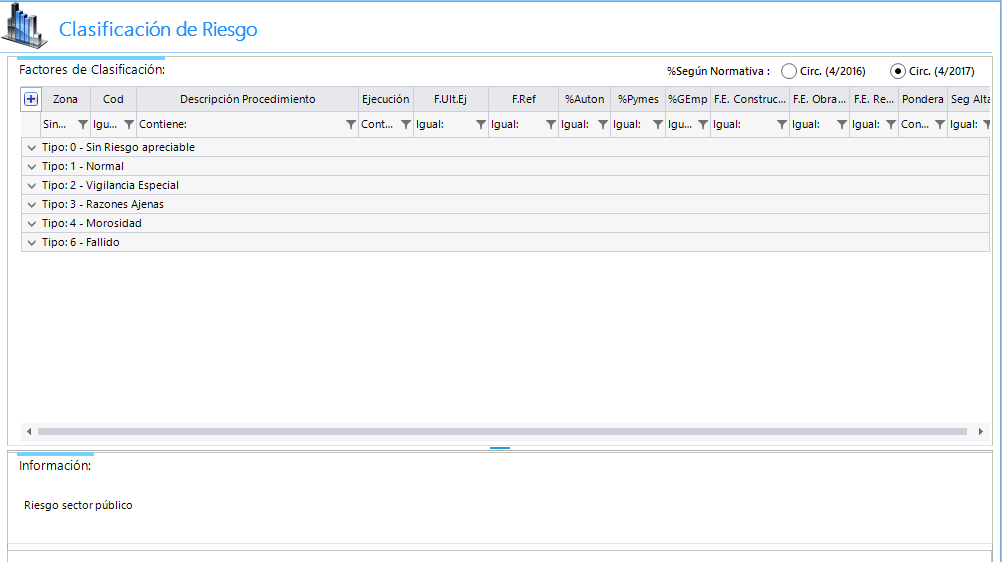Sort by Cod column header
Viewport: 1002px width, 562px height.
tap(113, 99)
